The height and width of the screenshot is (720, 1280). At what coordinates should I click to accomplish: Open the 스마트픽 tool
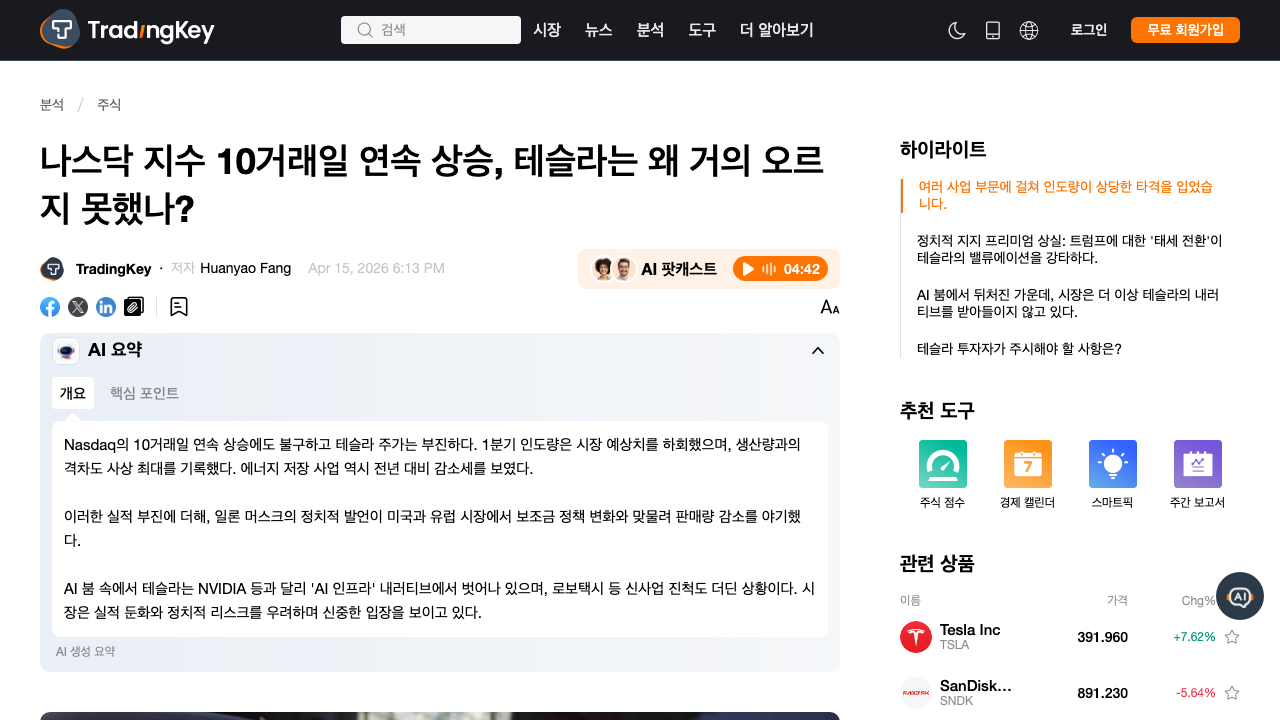[1113, 475]
